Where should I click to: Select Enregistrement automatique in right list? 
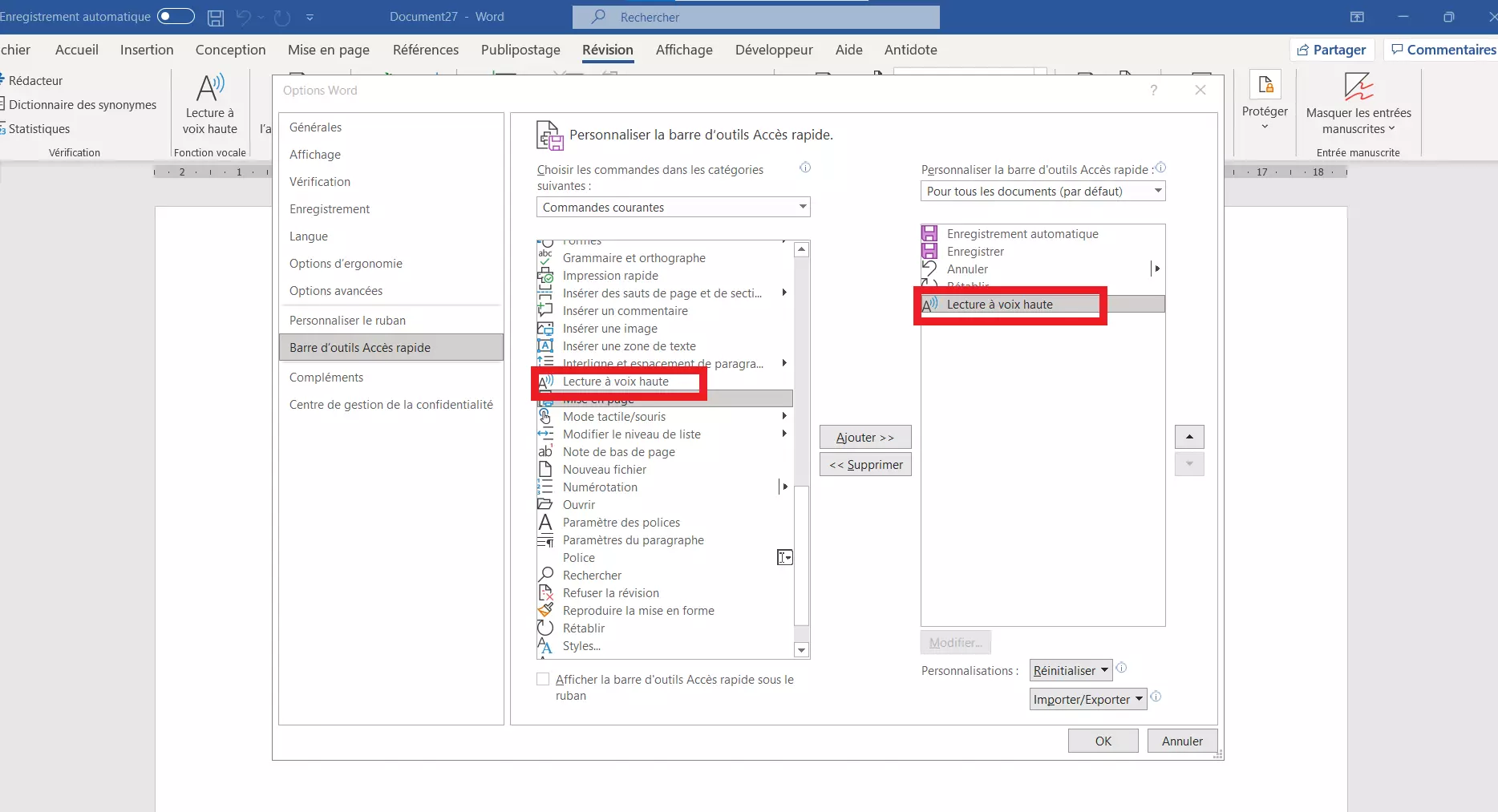click(x=1043, y=234)
